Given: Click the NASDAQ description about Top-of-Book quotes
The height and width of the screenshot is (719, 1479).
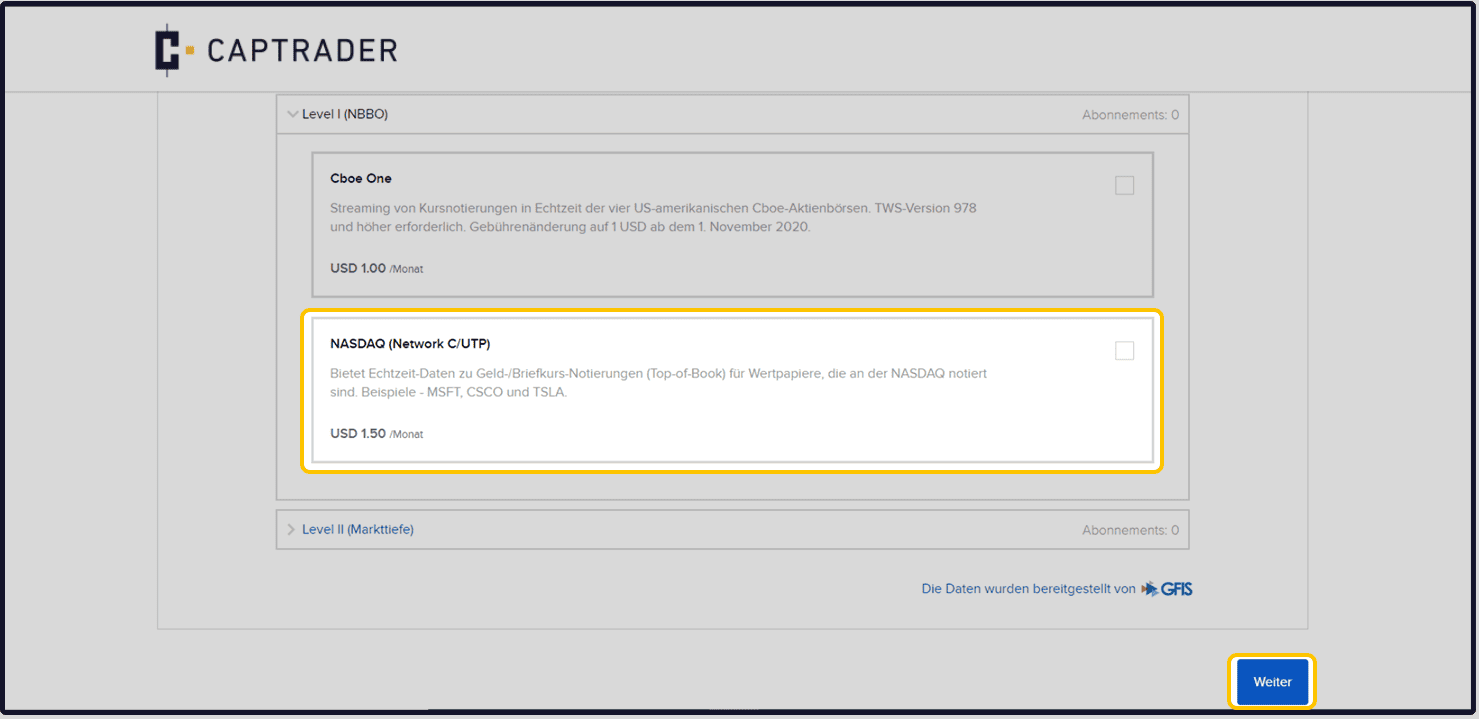Looking at the screenshot, I should (658, 382).
